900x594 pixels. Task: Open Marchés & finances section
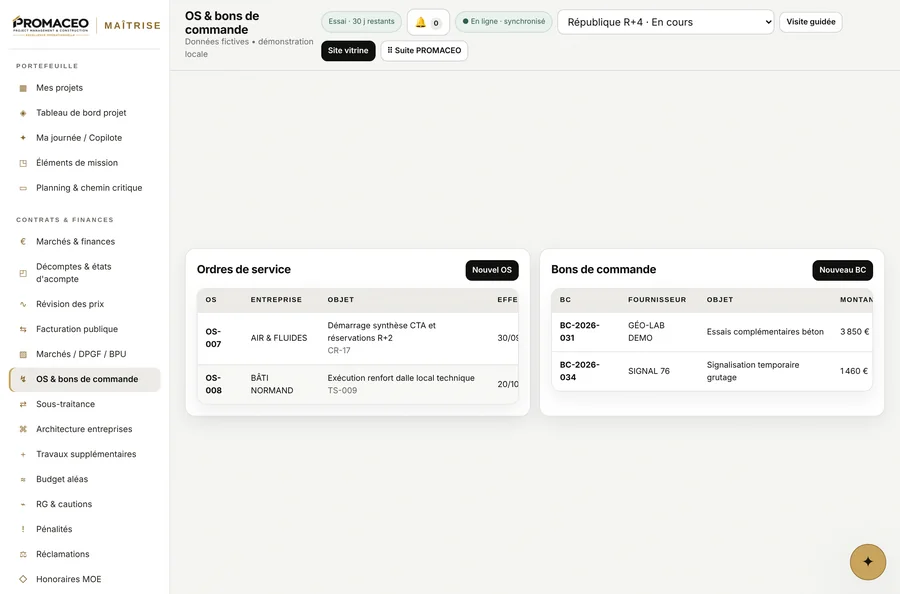coord(84,242)
